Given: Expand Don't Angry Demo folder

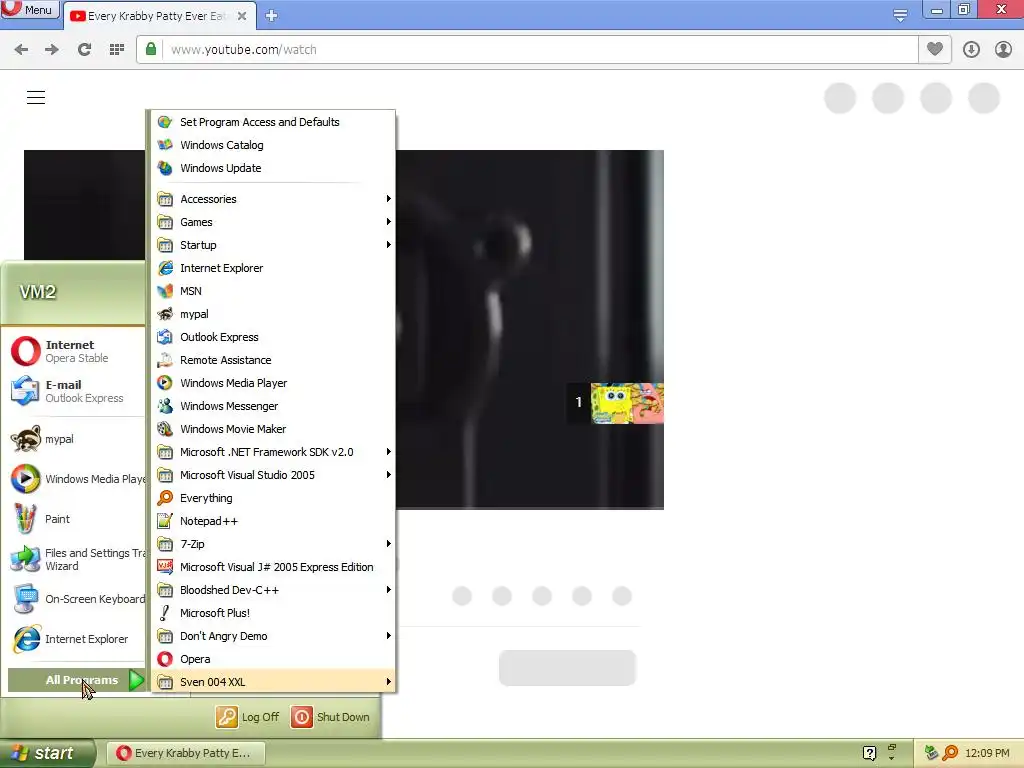Looking at the screenshot, I should [272, 636].
